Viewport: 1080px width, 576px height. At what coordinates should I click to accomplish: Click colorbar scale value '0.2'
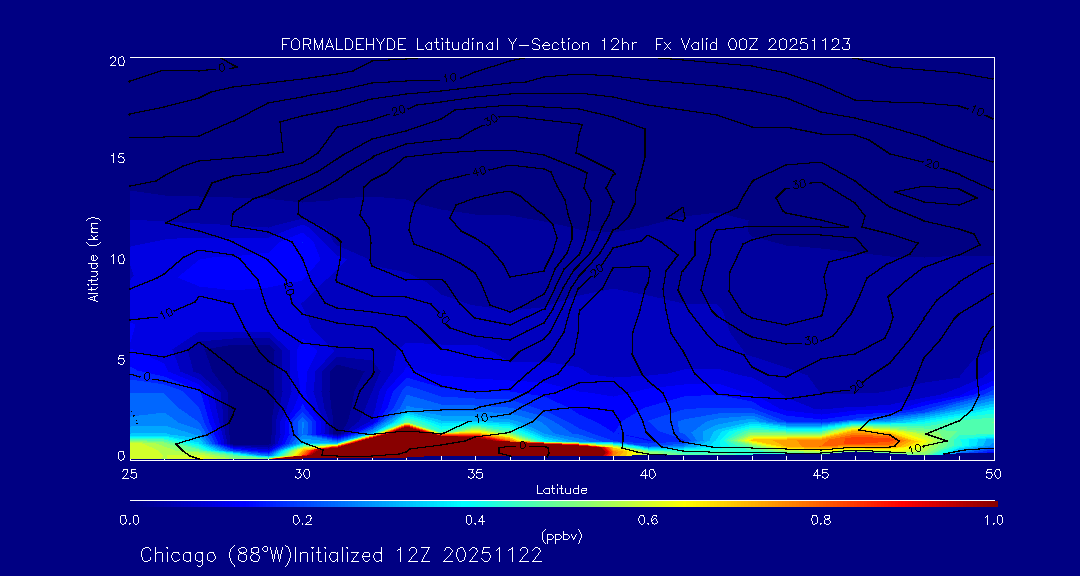click(x=303, y=521)
